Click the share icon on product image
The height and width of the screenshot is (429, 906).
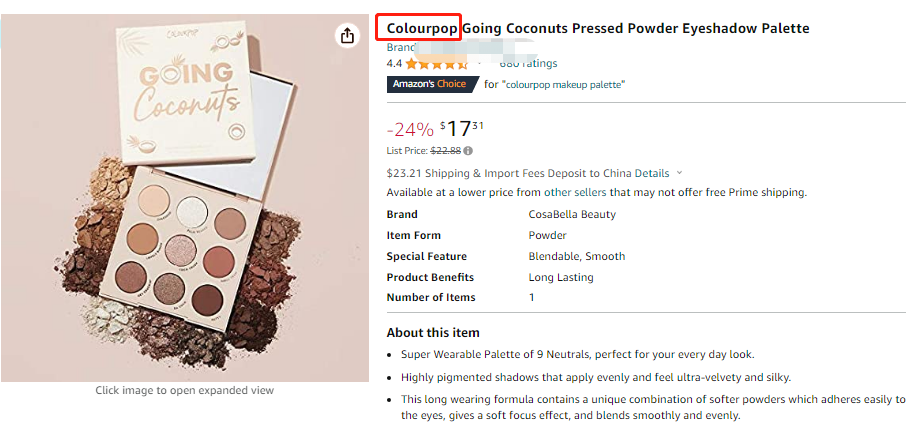coord(347,36)
